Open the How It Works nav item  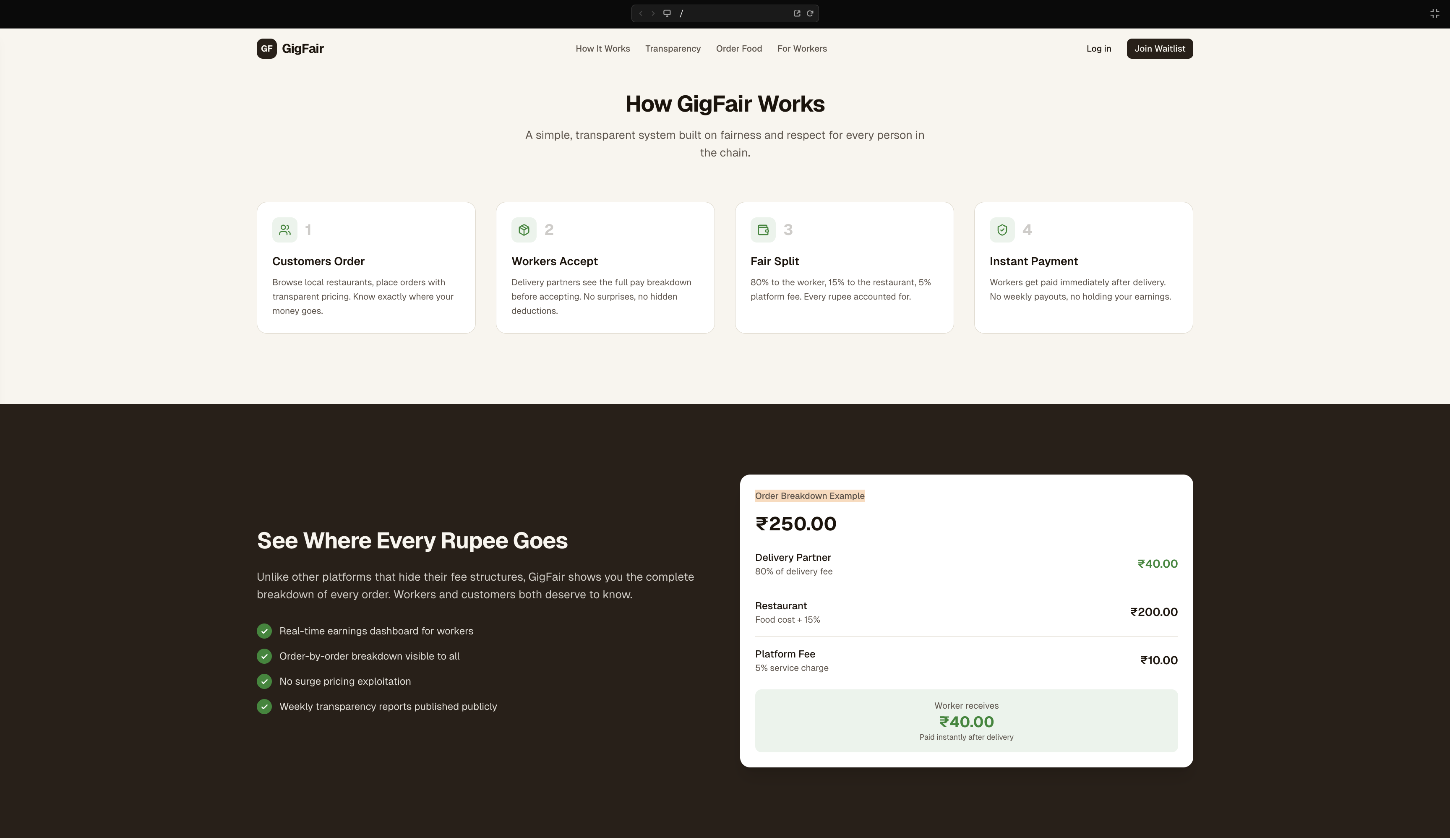pos(602,48)
